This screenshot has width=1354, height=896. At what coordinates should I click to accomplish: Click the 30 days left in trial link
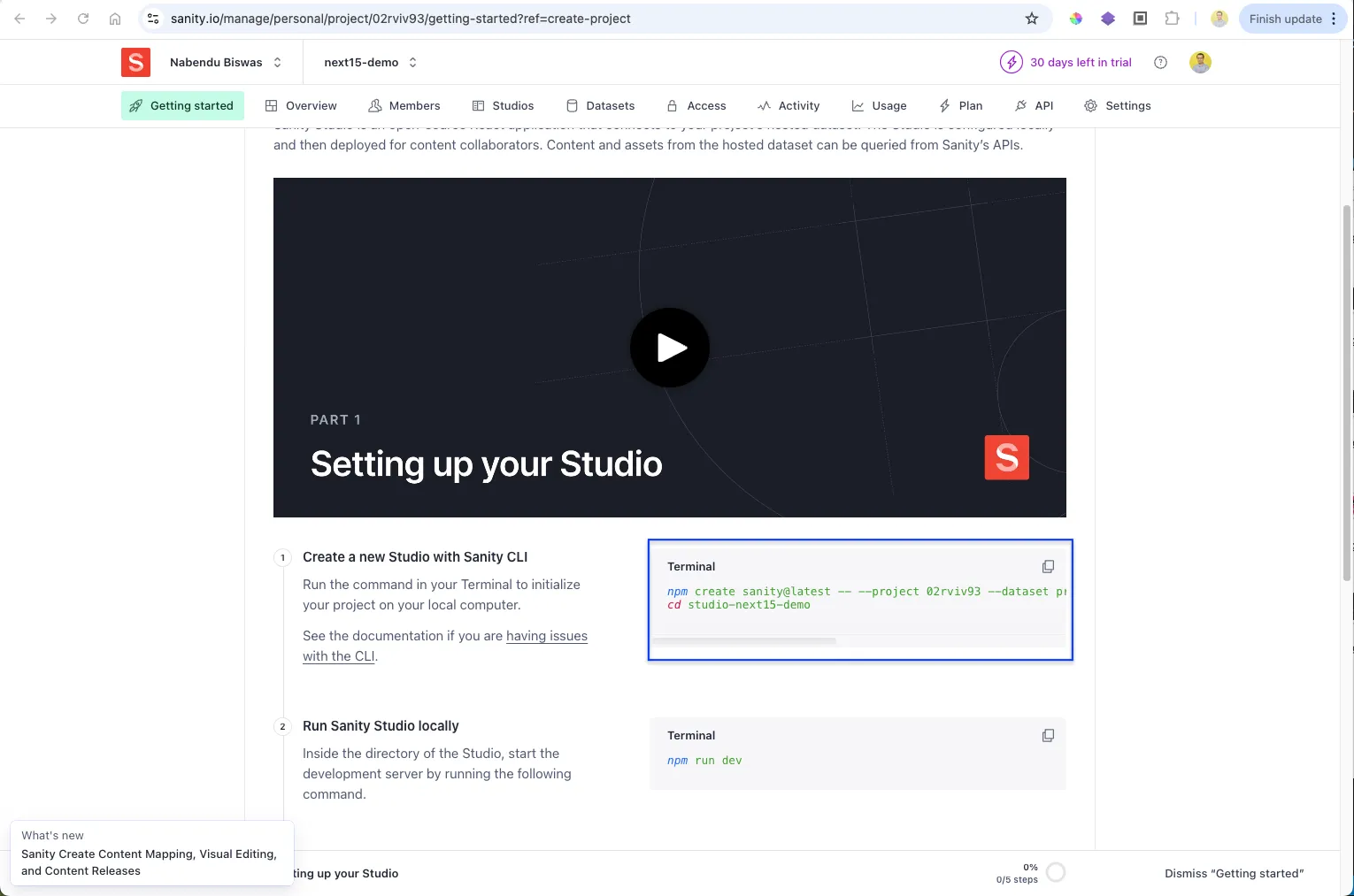[x=1081, y=62]
